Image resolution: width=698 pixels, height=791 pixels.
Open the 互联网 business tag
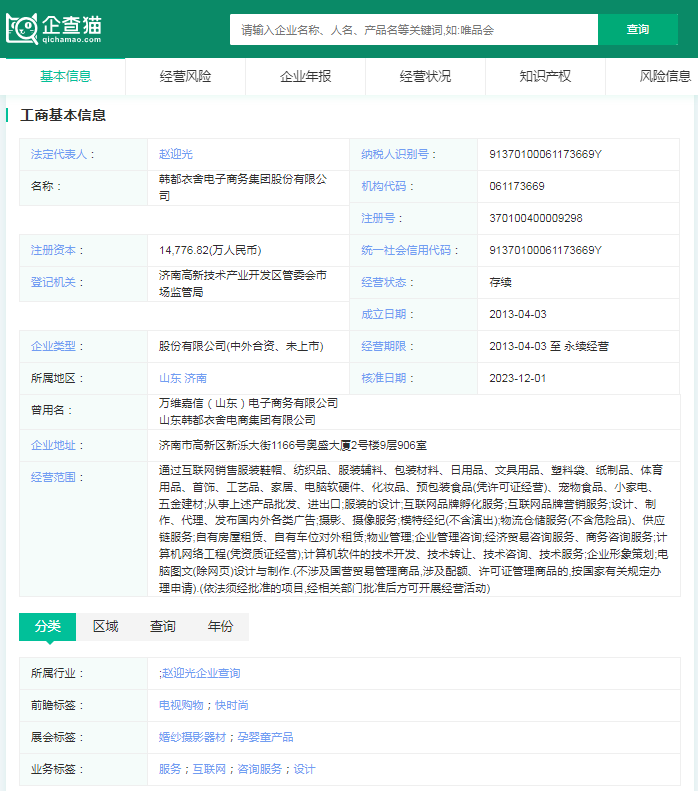coord(209,769)
